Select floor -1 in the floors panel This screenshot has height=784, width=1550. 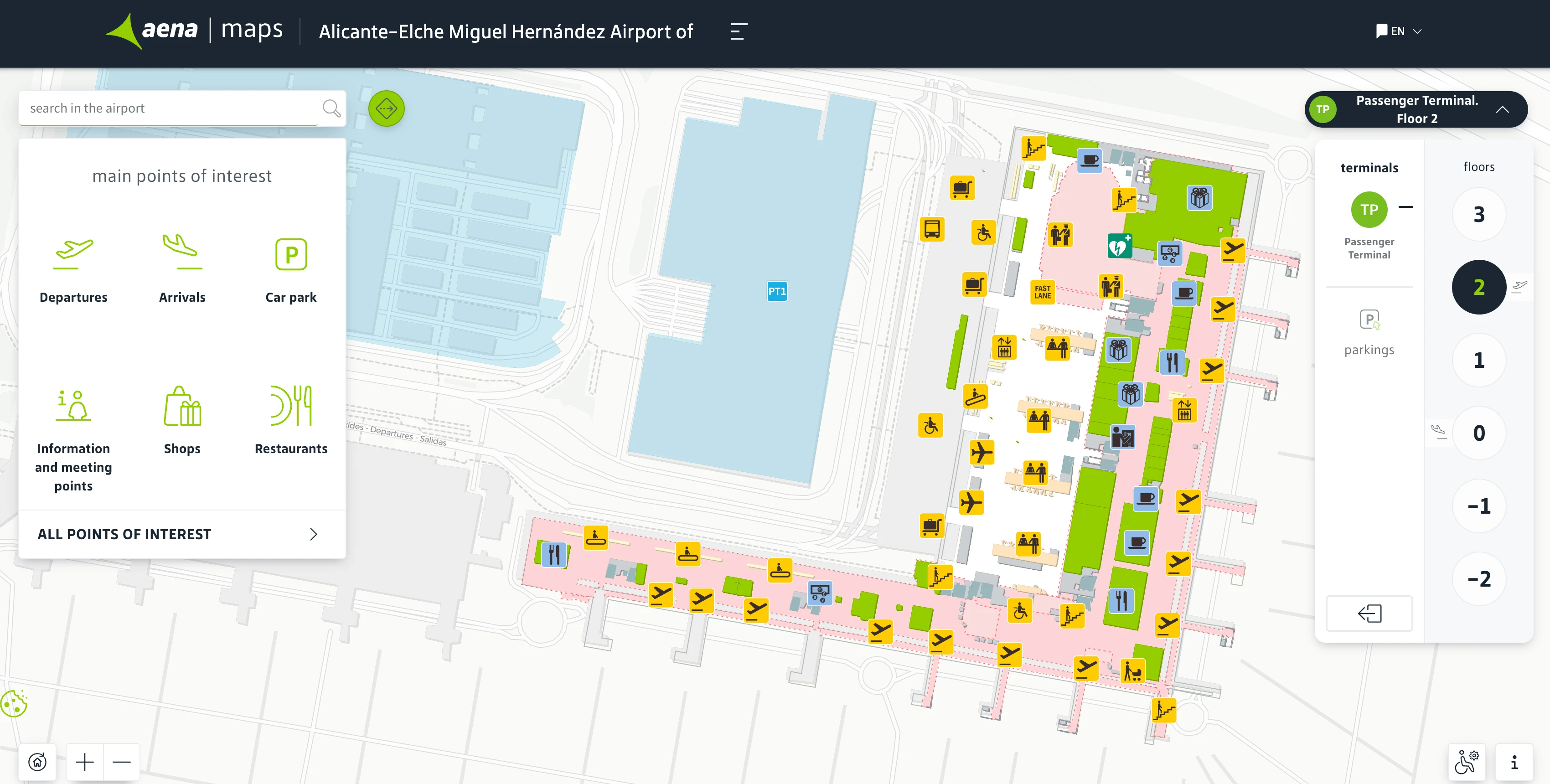[x=1479, y=505]
